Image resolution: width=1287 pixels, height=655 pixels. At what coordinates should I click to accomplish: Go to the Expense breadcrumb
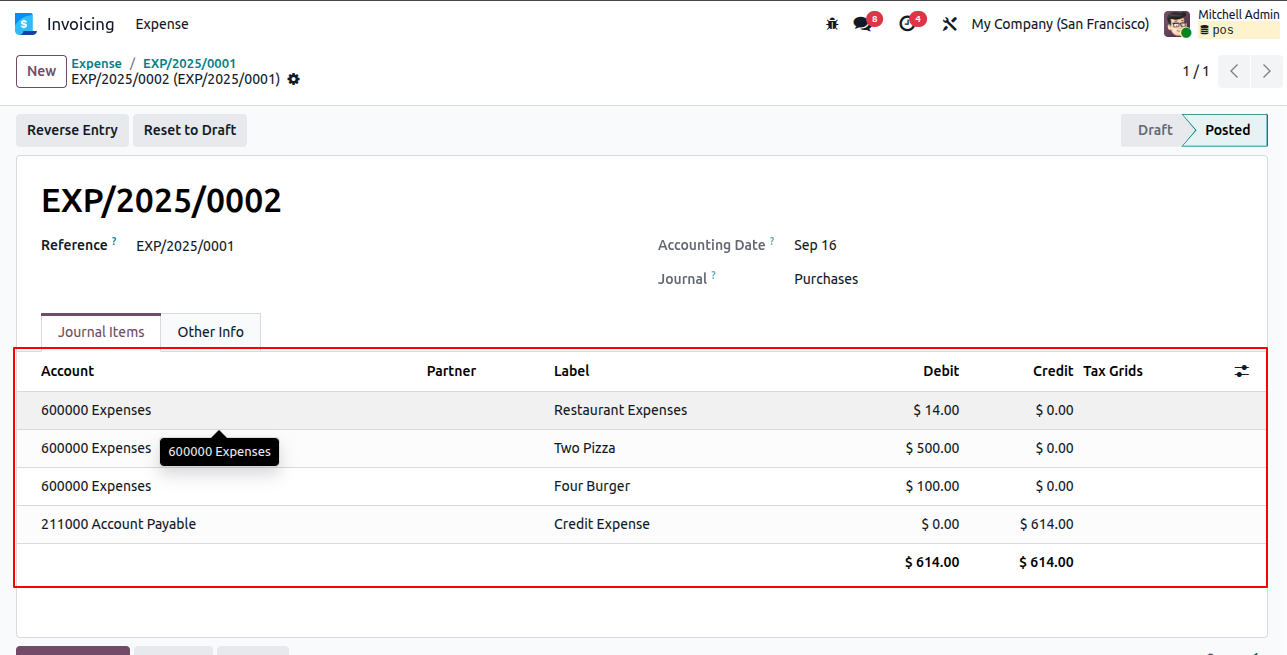[x=96, y=63]
